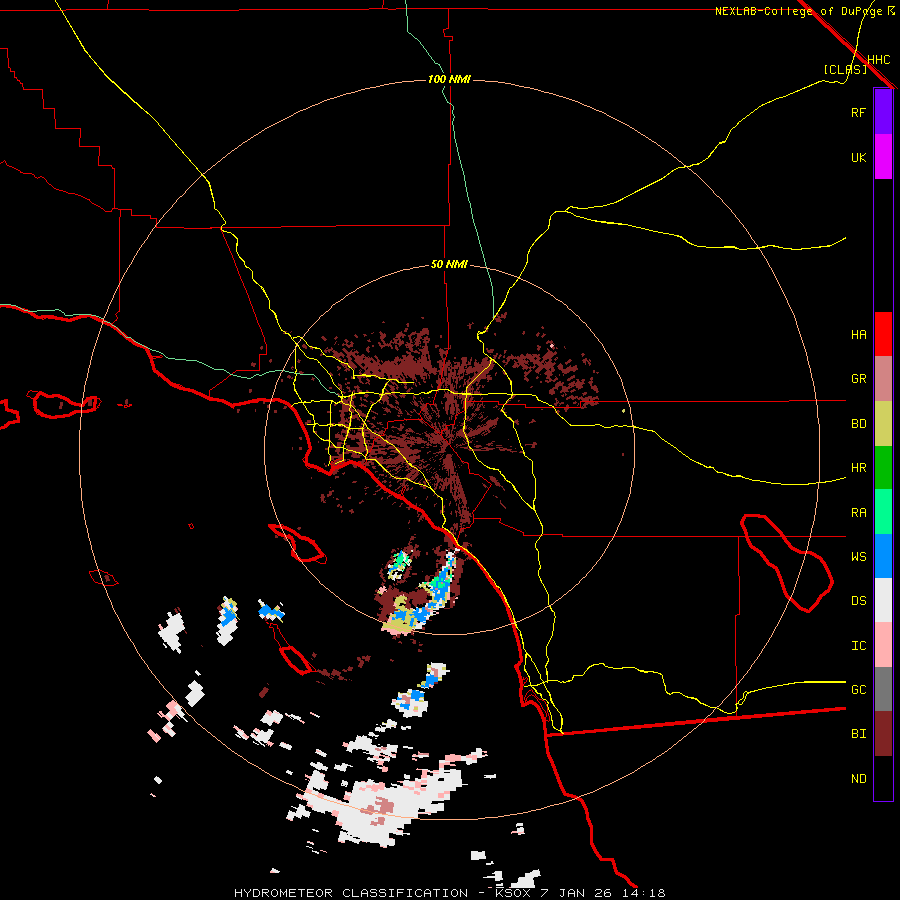The image size is (900, 900).
Task: Select the GR graupel color swatch
Action: pos(883,379)
